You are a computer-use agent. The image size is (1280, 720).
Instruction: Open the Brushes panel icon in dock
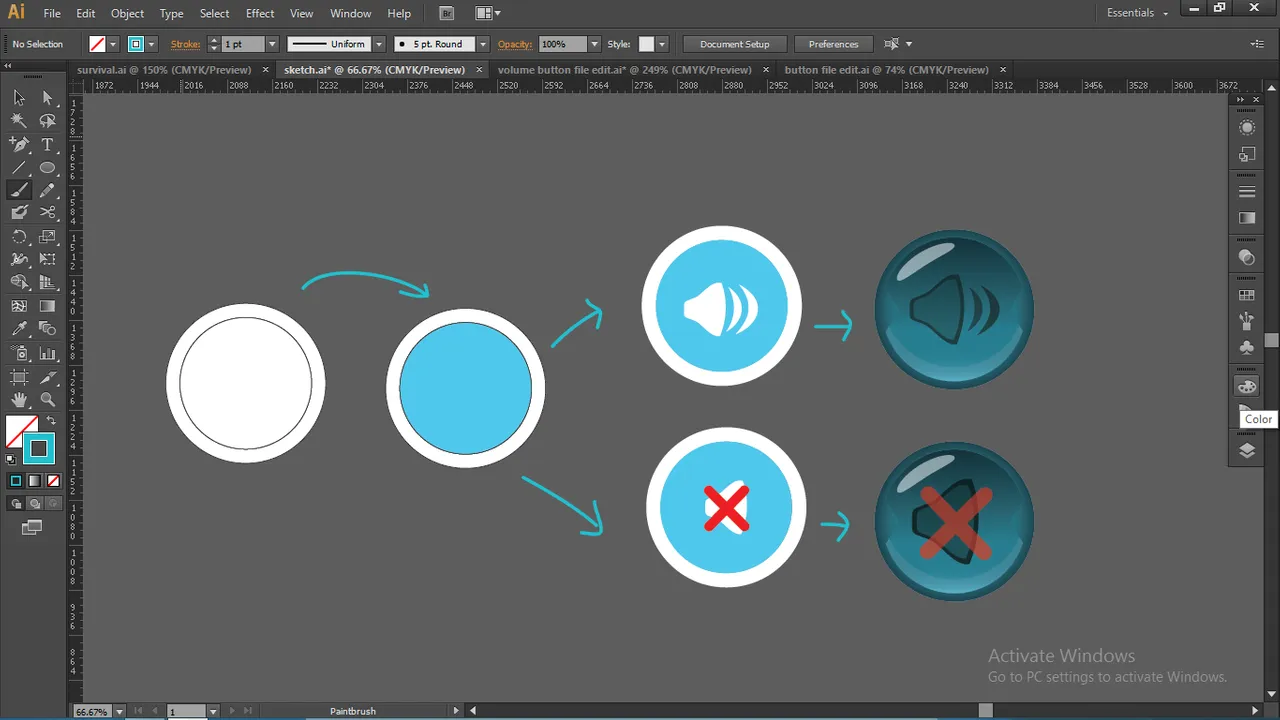pos(1247,321)
